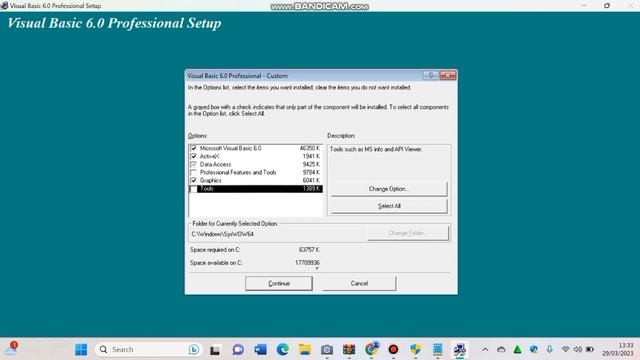Viewport: 640px width, 360px height.
Task: Open the volume speaker tray icon
Action: (578, 349)
